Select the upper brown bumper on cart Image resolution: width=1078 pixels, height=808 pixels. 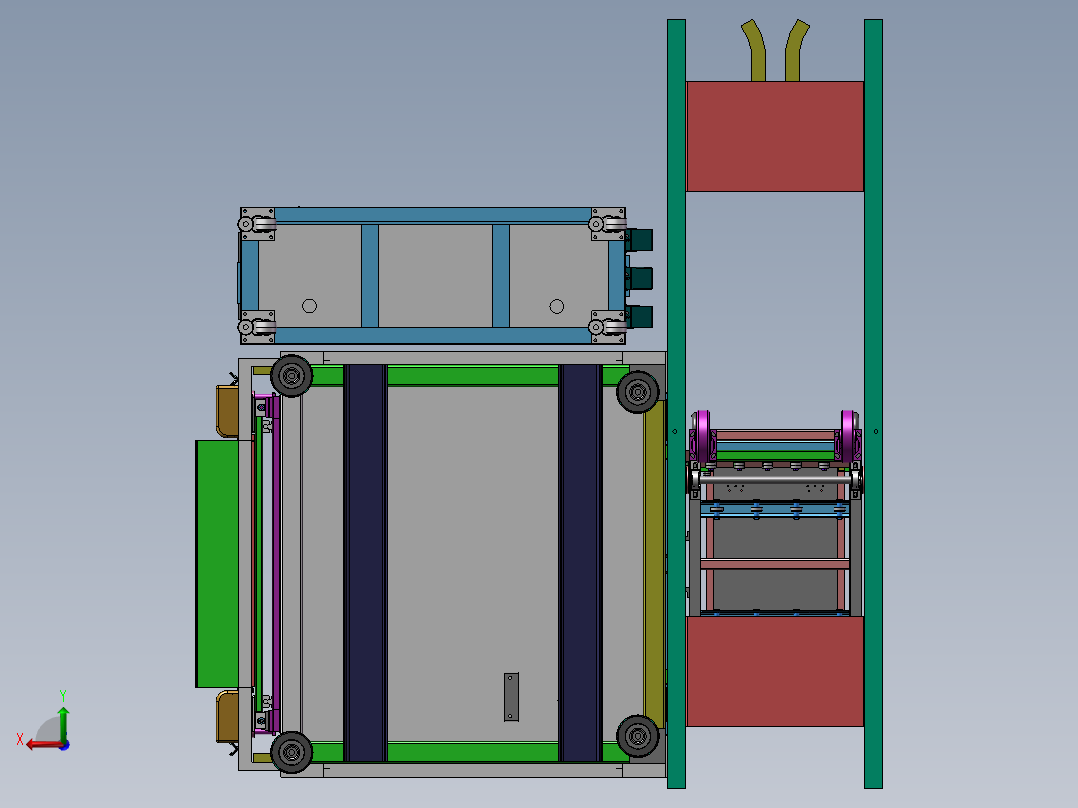228,411
